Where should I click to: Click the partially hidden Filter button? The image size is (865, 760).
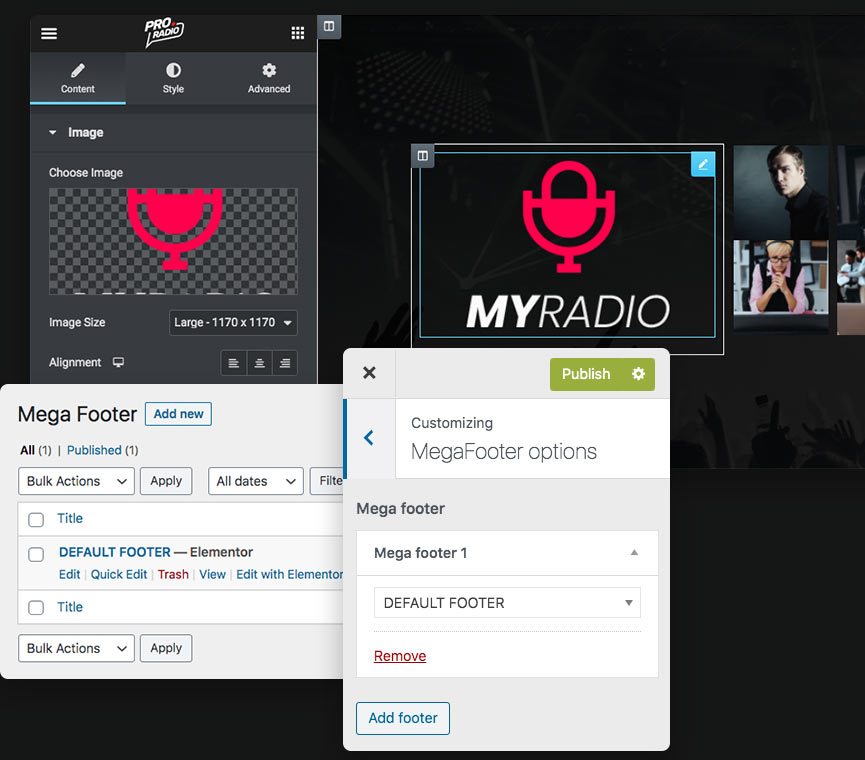tap(328, 481)
